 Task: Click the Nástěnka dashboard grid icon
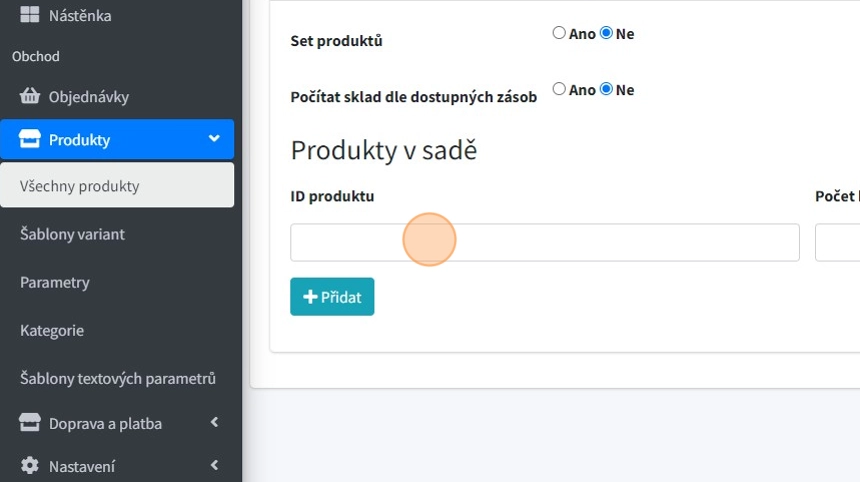[29, 16]
